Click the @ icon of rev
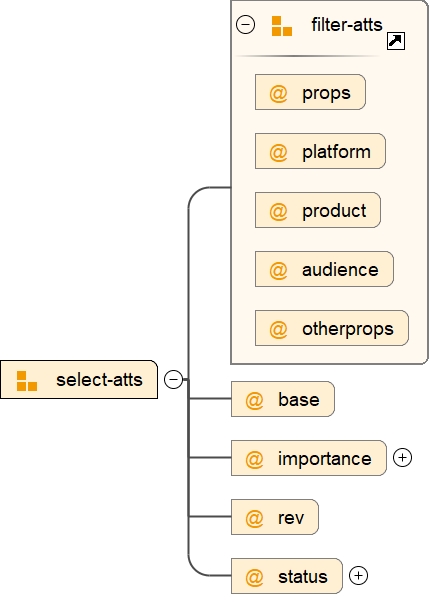Image resolution: width=430 pixels, height=602 pixels. point(254,518)
